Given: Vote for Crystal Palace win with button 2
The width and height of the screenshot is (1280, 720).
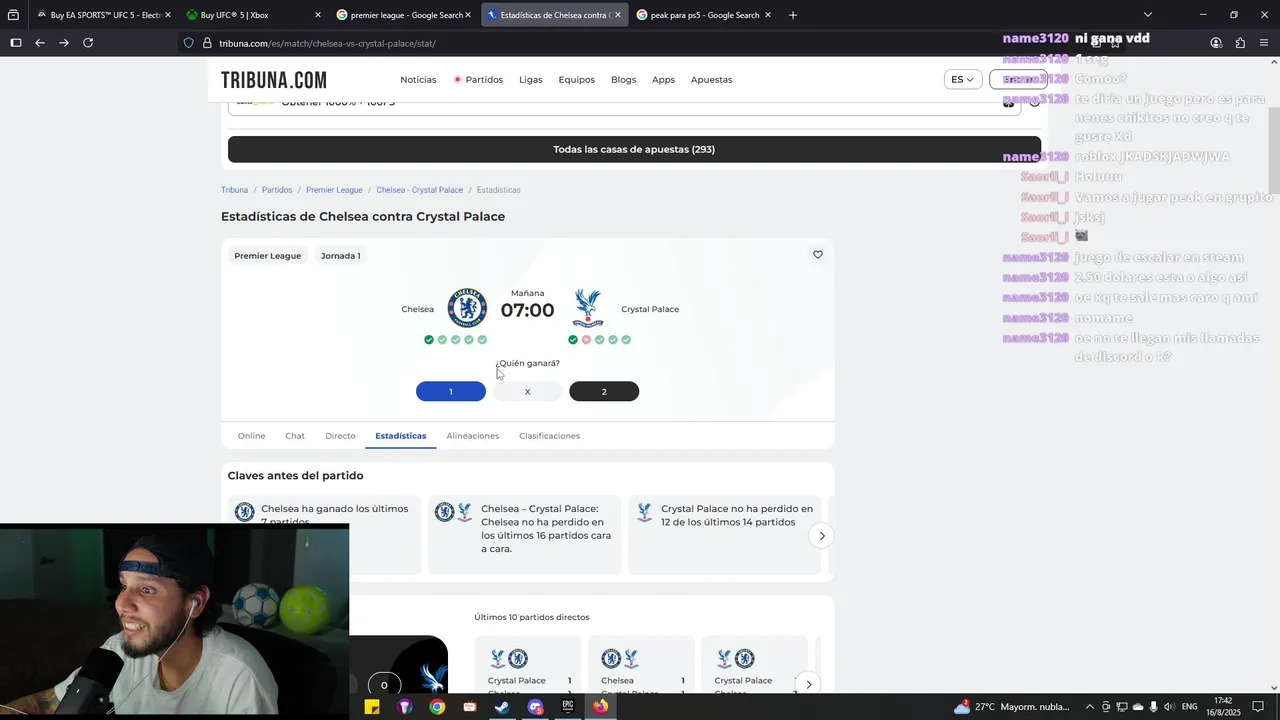Looking at the screenshot, I should tap(604, 392).
